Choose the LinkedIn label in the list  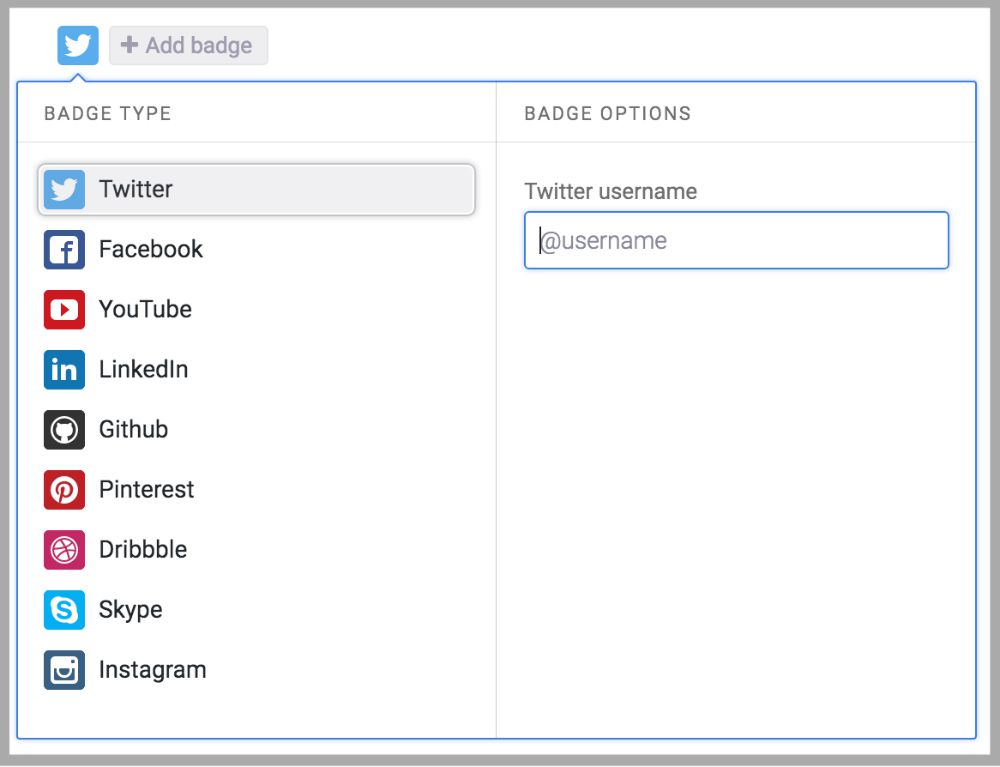[143, 369]
